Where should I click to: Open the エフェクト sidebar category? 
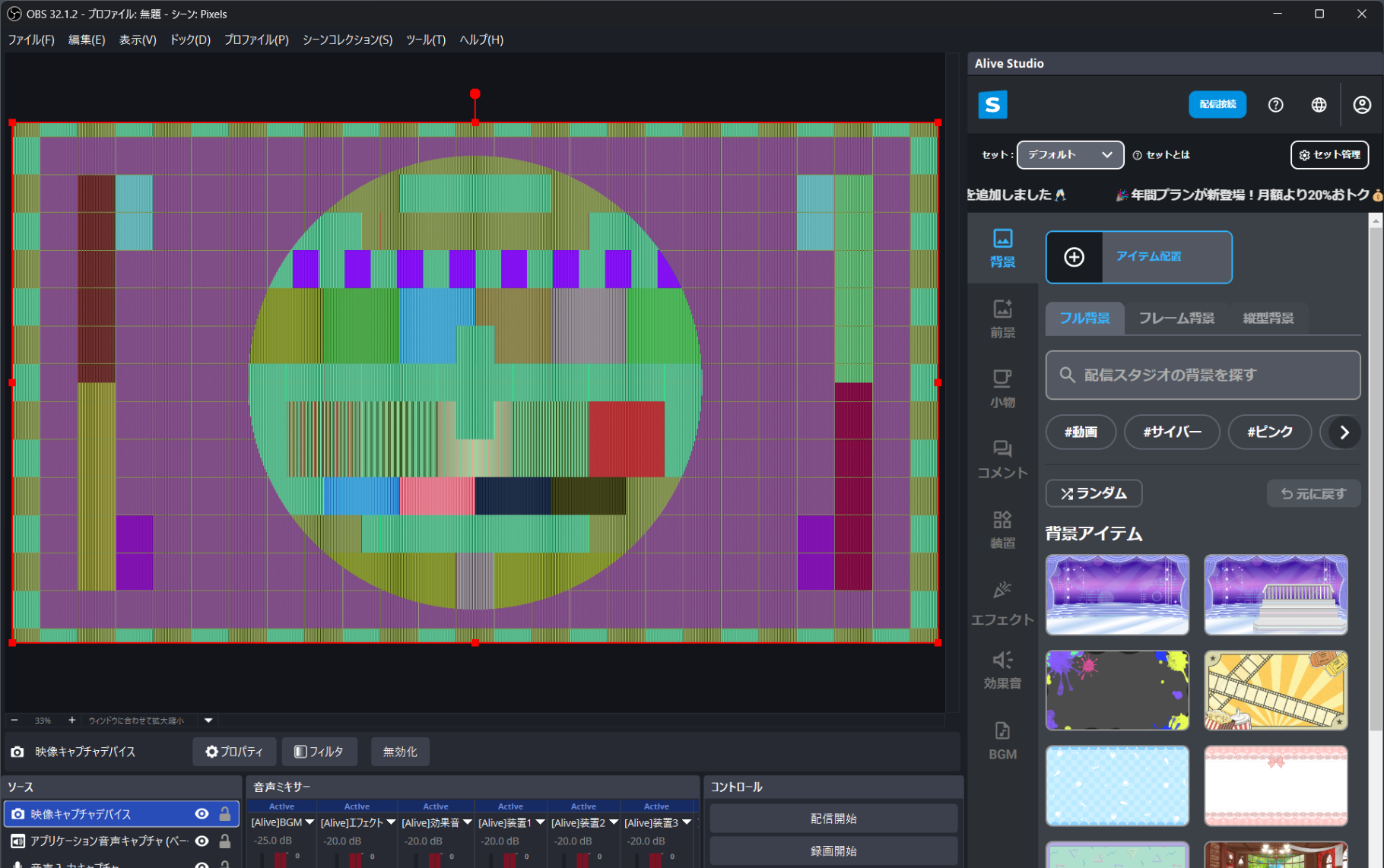click(1002, 603)
